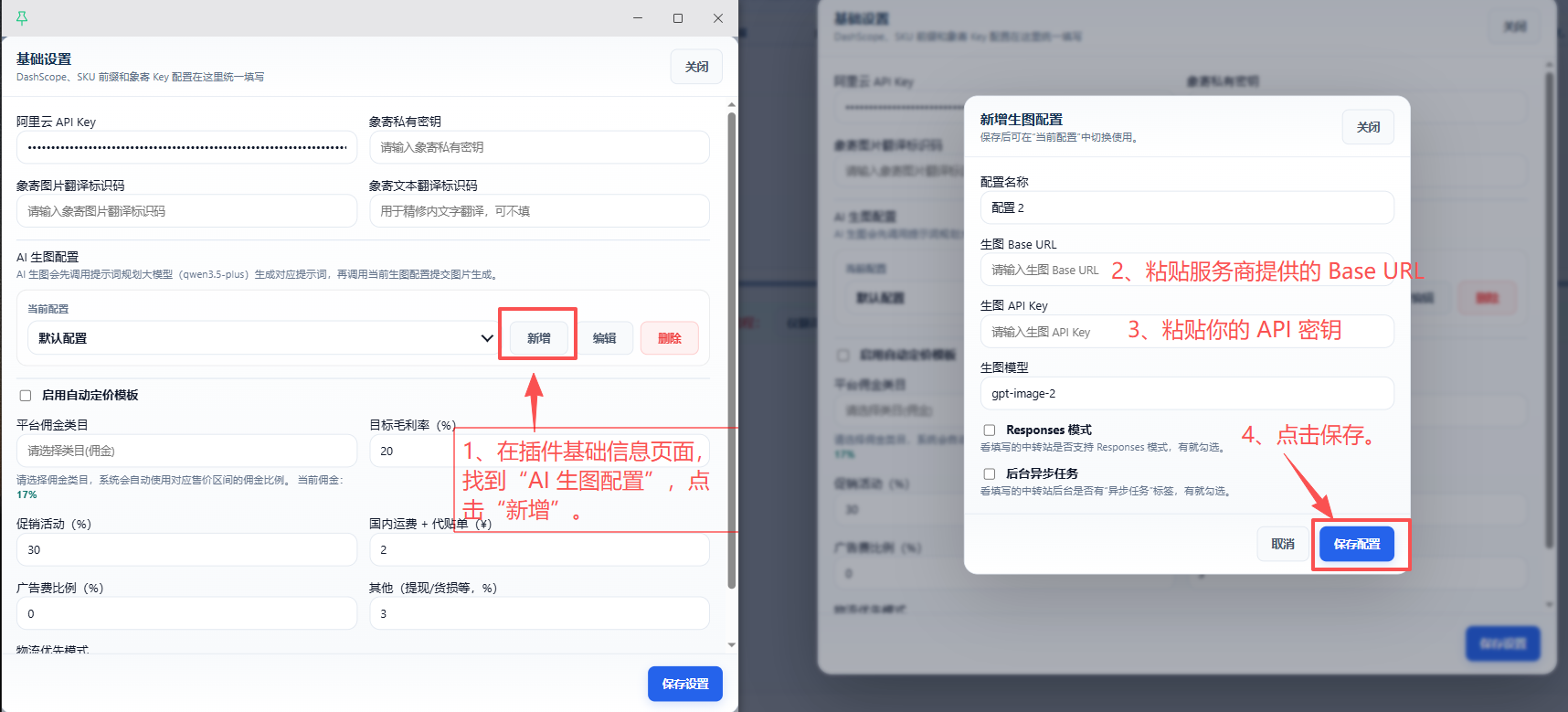Click the 生图 API Key input field

coord(1187,332)
